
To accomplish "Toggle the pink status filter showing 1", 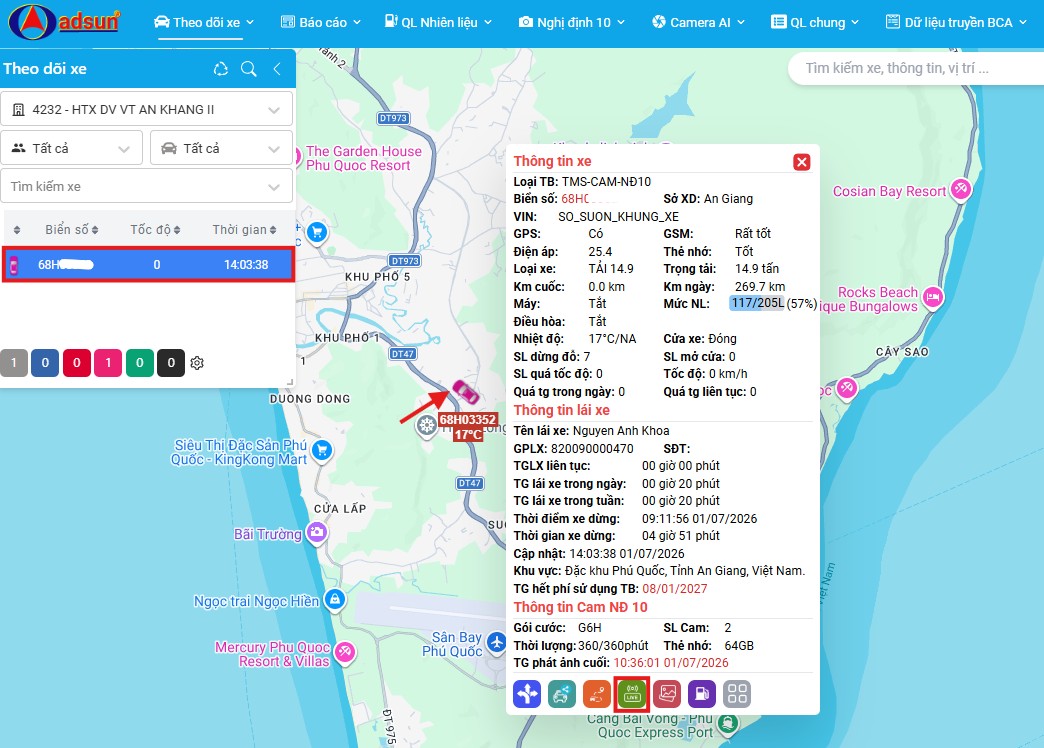I will 109,363.
